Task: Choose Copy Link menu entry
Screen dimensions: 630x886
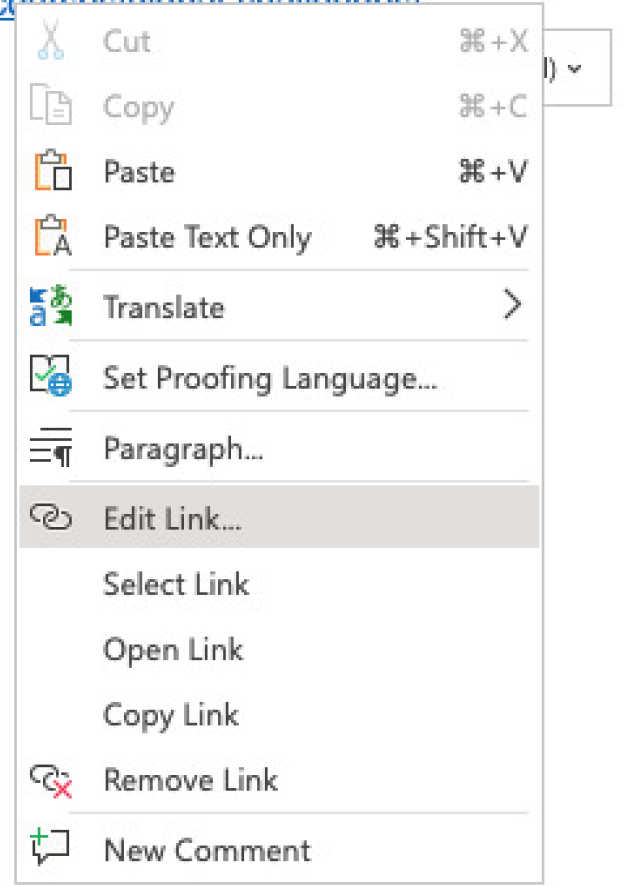Action: pos(171,715)
